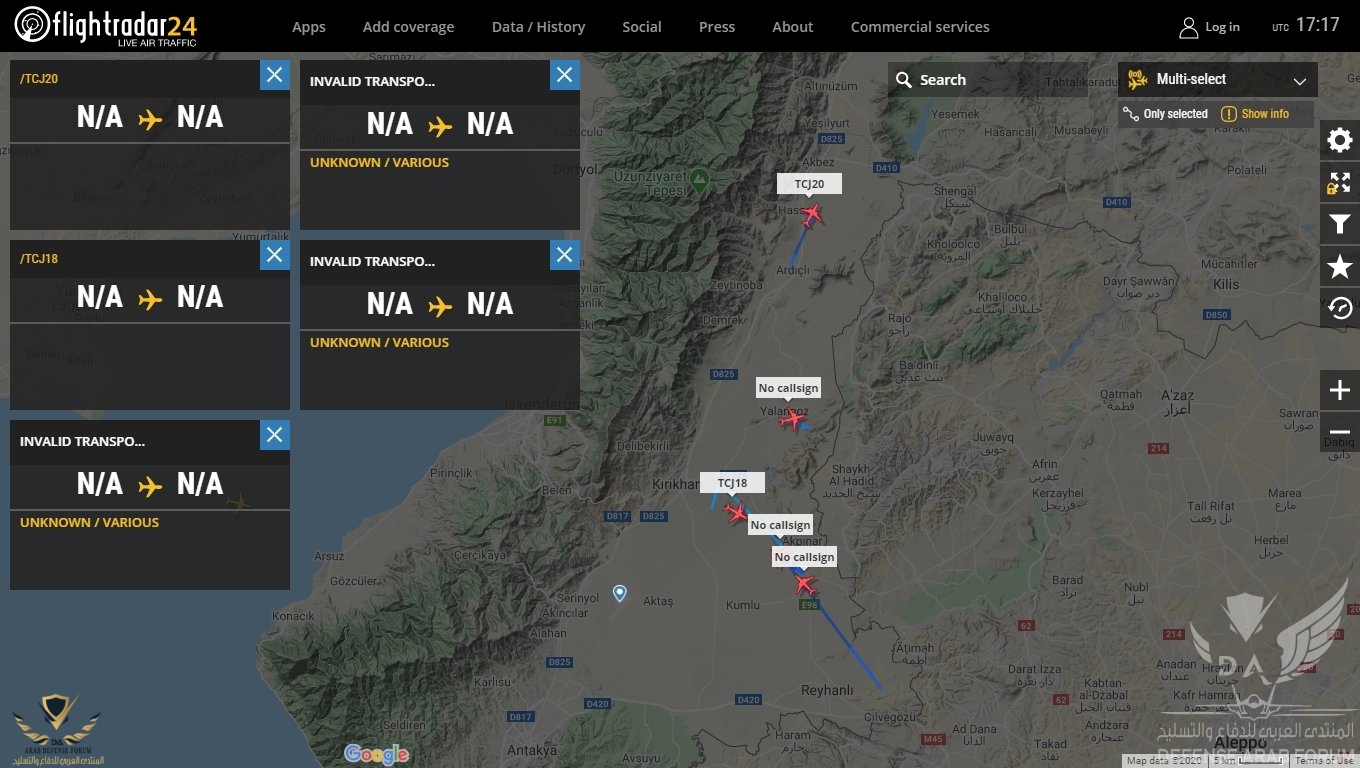Click the blue location pin near Aktaş
1360x768 pixels.
tap(620, 594)
